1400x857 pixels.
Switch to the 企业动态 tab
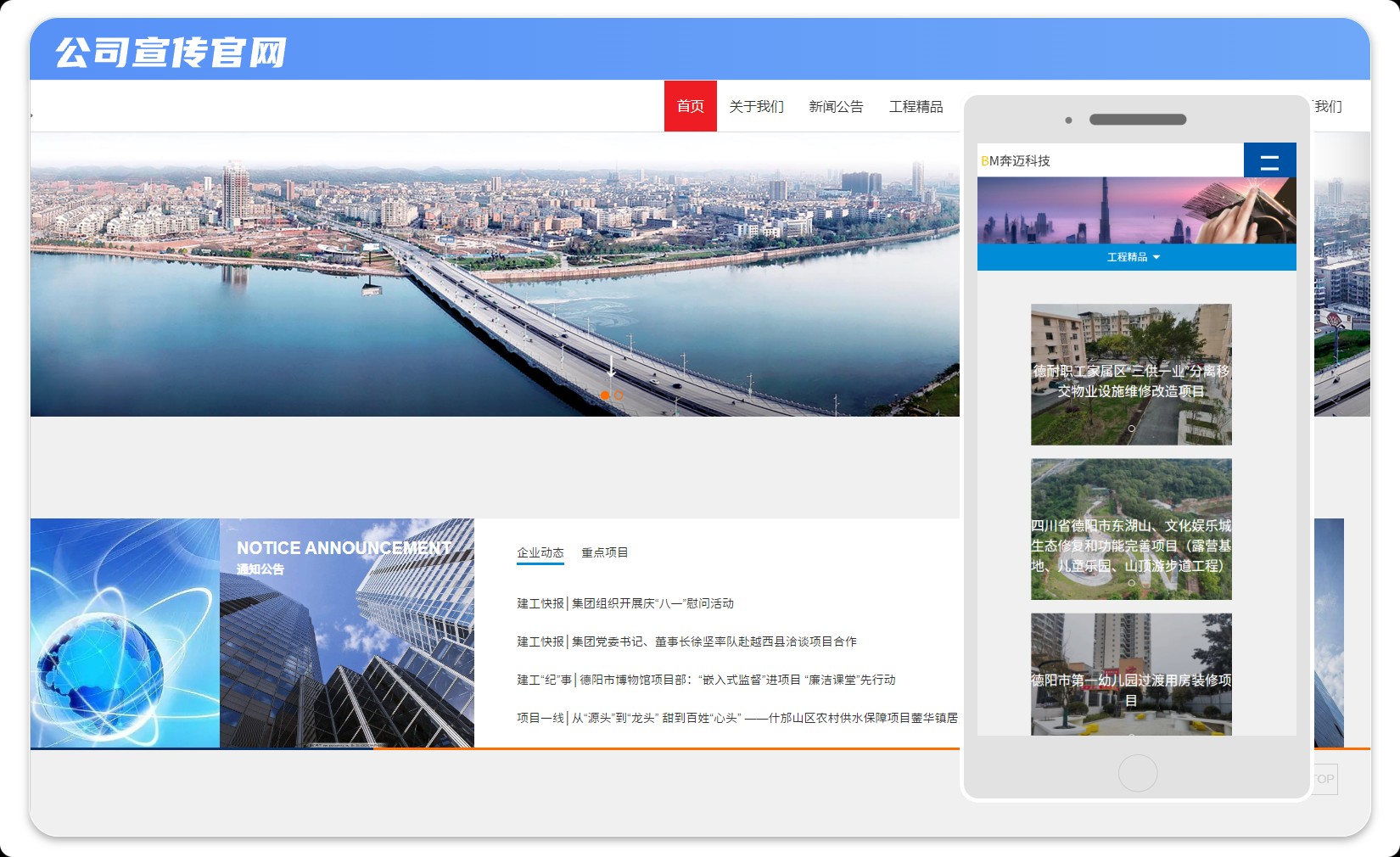pos(540,553)
